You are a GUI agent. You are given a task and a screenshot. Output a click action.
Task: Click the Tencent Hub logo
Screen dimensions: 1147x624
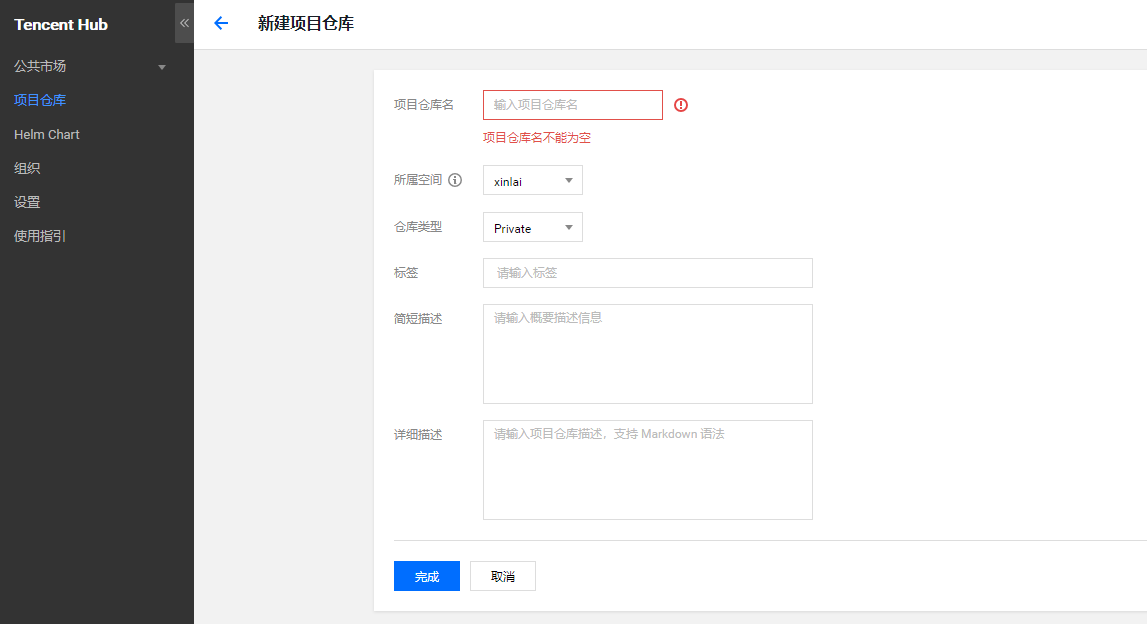tap(61, 24)
